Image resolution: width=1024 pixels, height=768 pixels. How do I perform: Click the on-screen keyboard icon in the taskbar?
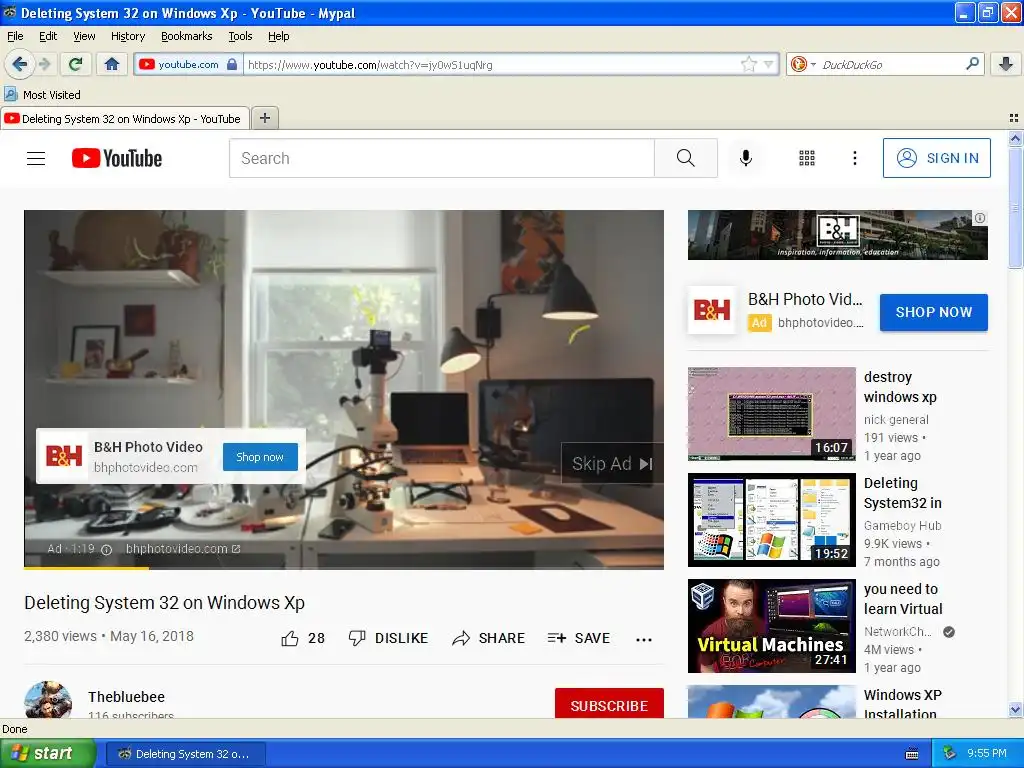click(912, 754)
